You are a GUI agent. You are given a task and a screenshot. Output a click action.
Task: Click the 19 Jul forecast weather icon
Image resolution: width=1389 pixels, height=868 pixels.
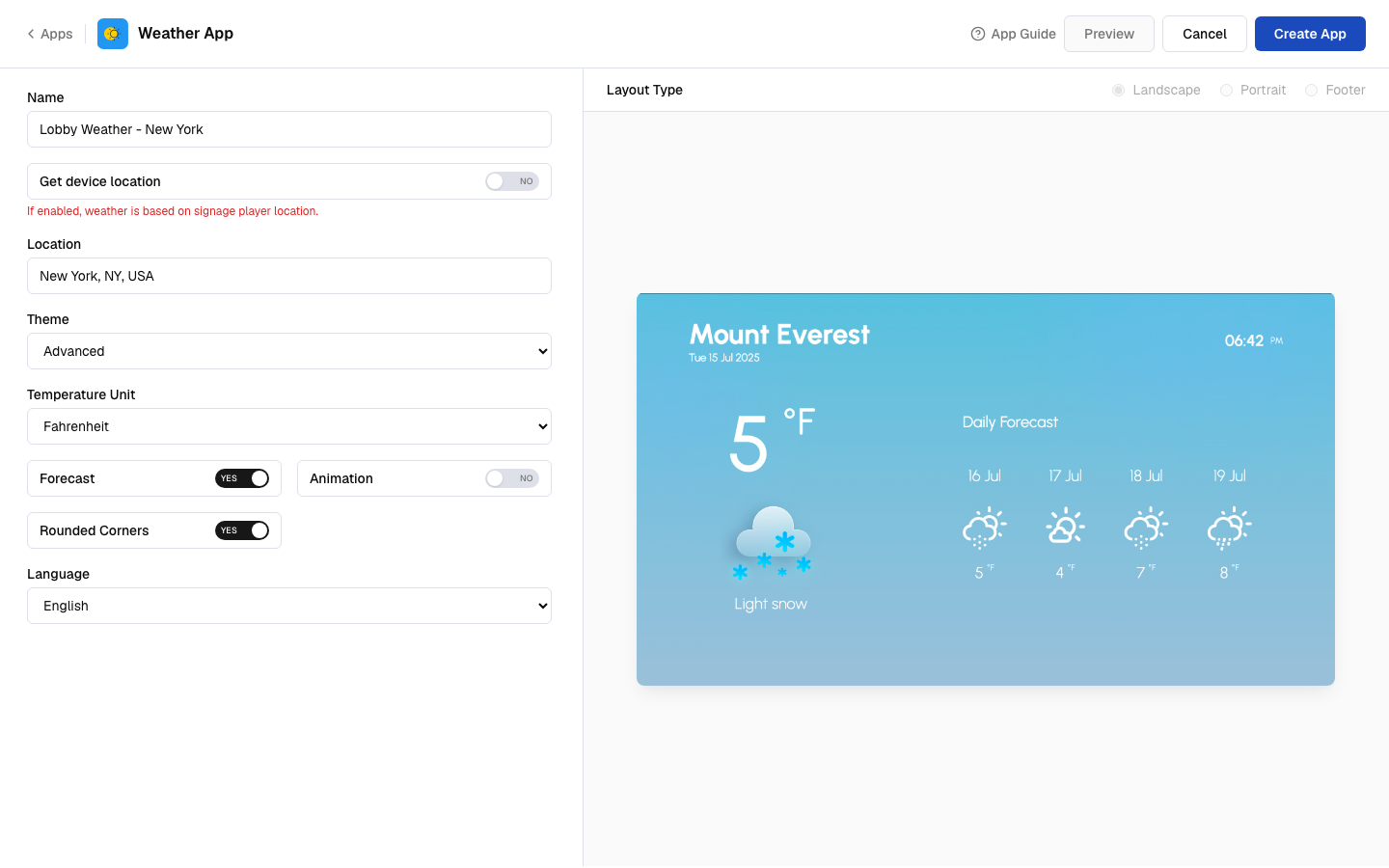tap(1229, 528)
